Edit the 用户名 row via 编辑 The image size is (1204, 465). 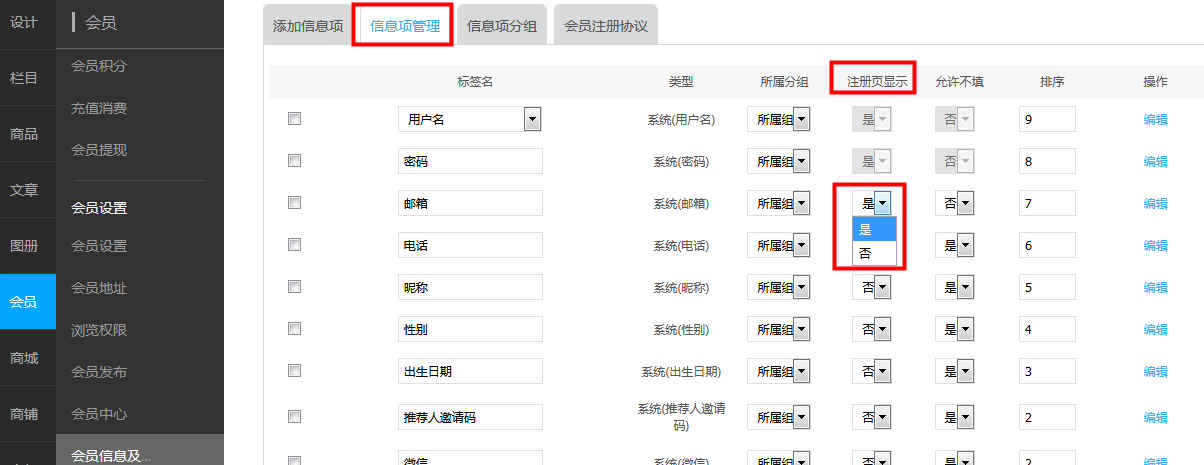pos(1155,120)
